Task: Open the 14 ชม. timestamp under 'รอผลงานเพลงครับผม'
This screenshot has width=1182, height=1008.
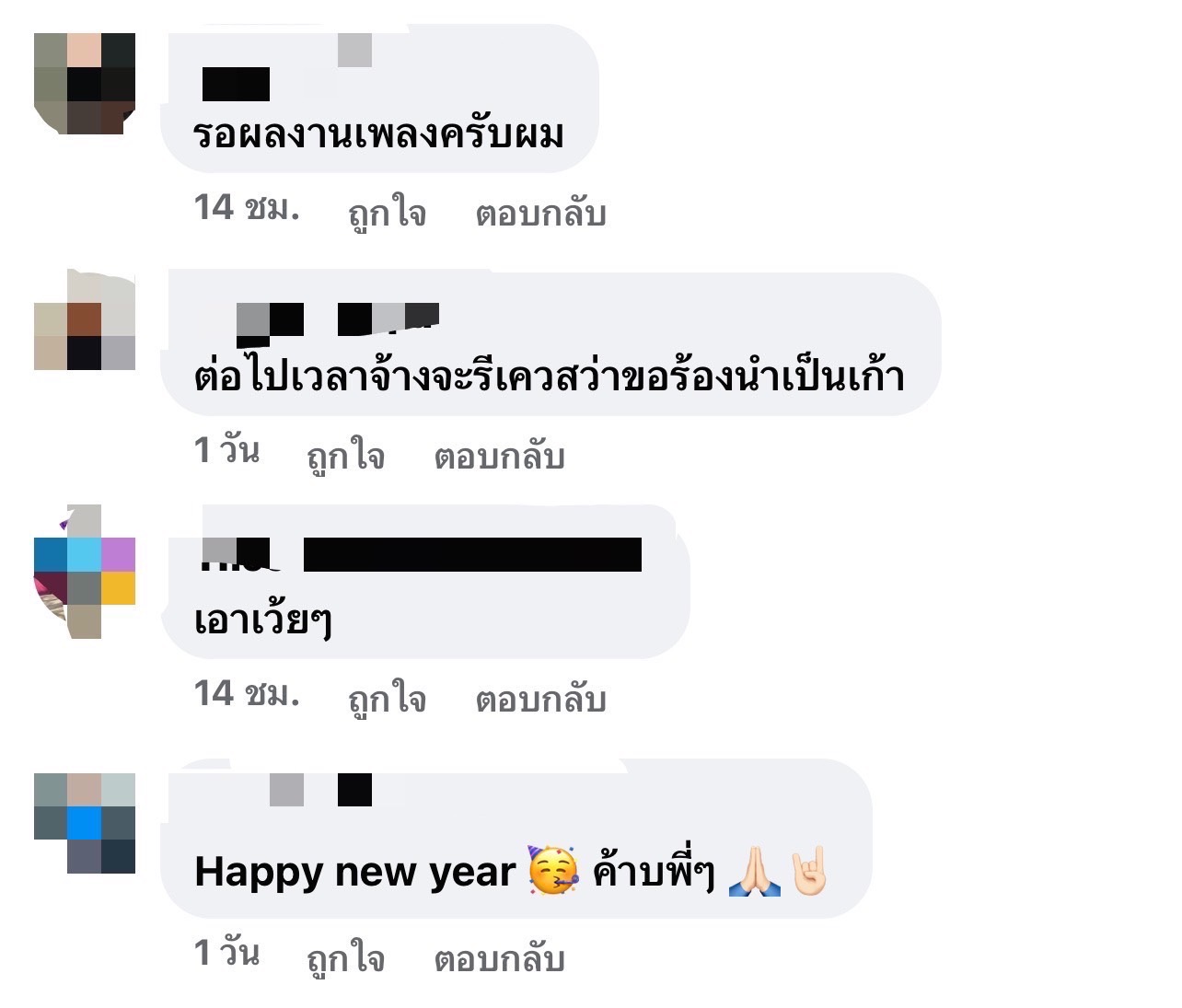Action: [x=247, y=208]
